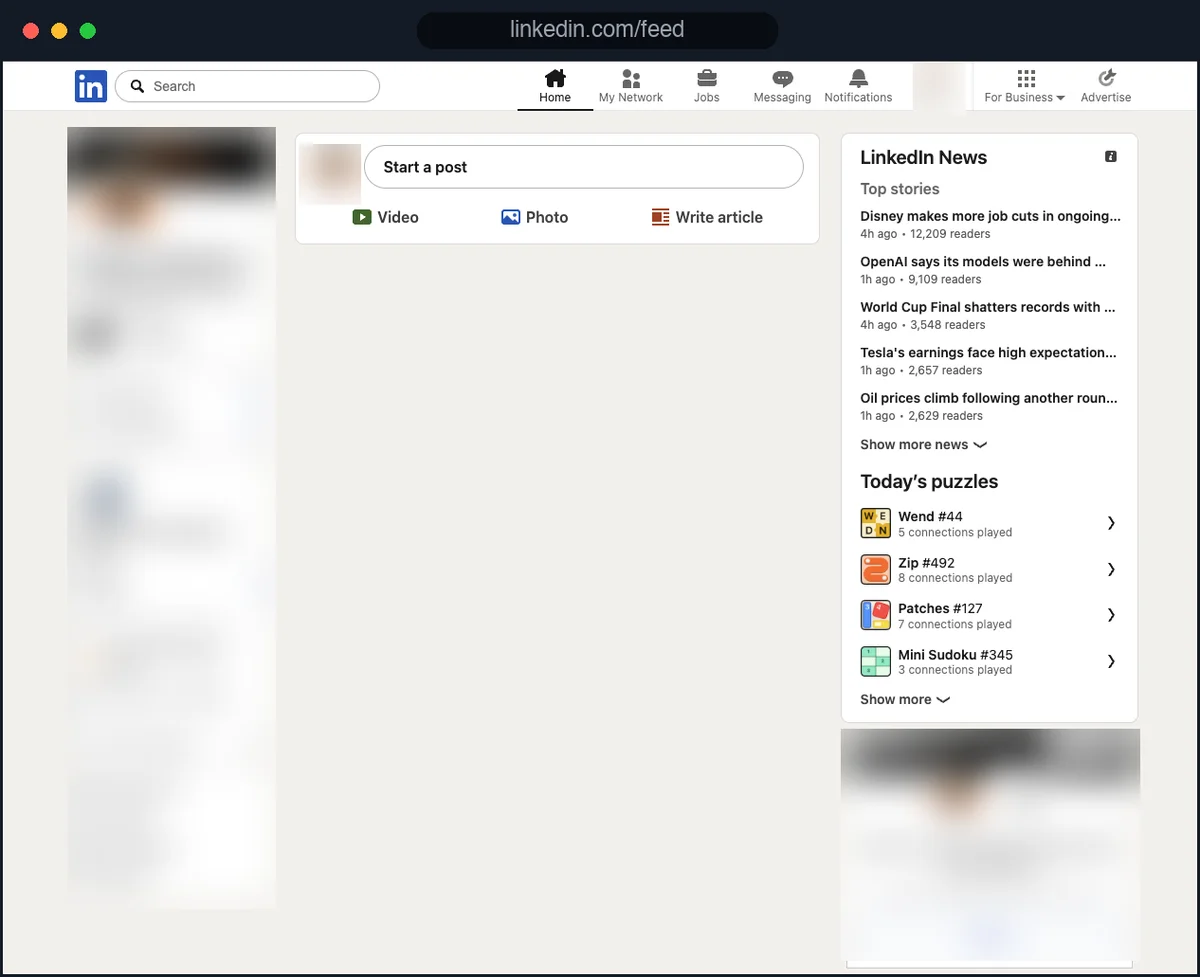Viewport: 1200px width, 977px height.
Task: Click the yellow minimize window button
Action: pyautogui.click(x=59, y=30)
